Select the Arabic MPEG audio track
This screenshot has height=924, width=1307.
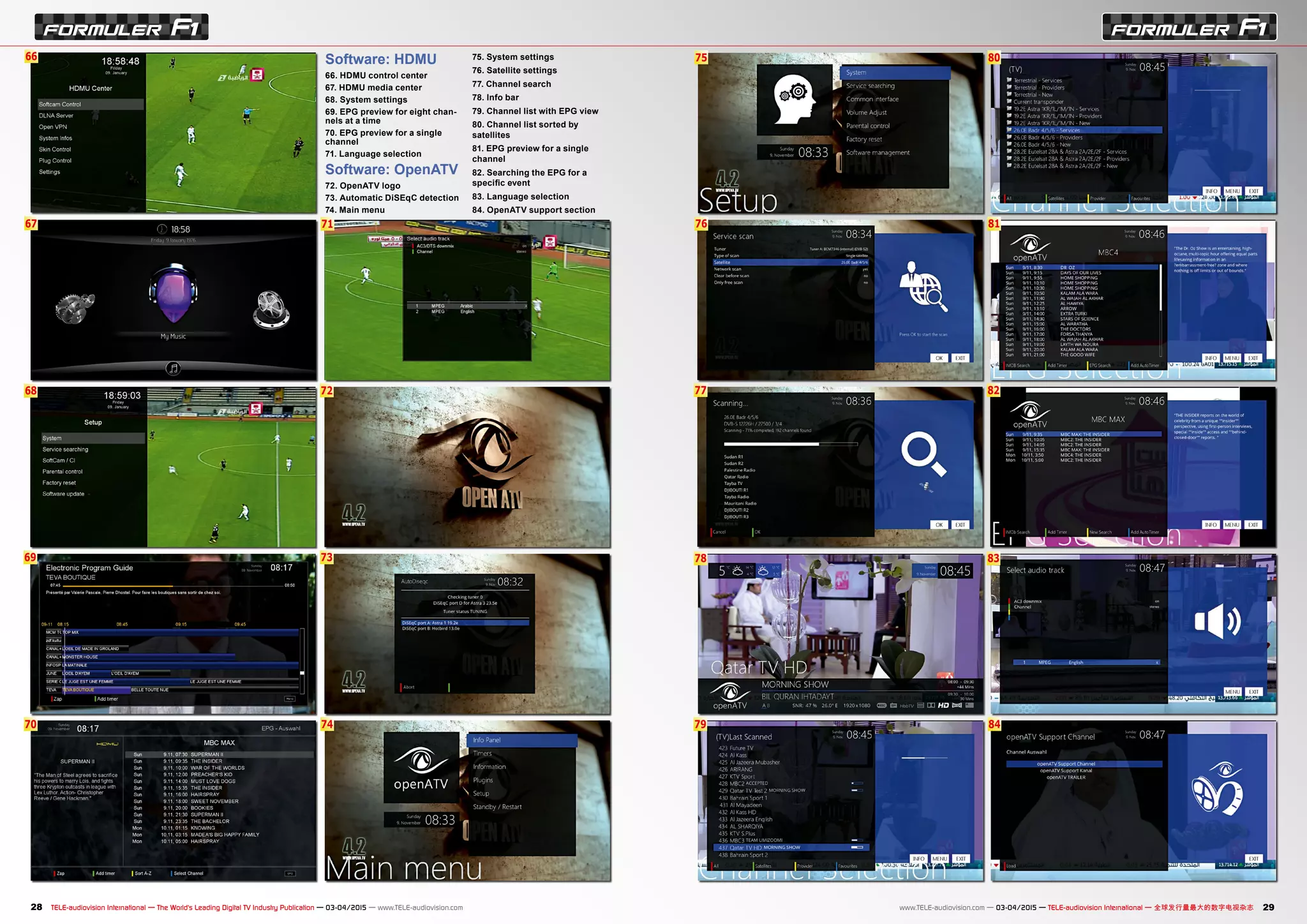pos(467,306)
